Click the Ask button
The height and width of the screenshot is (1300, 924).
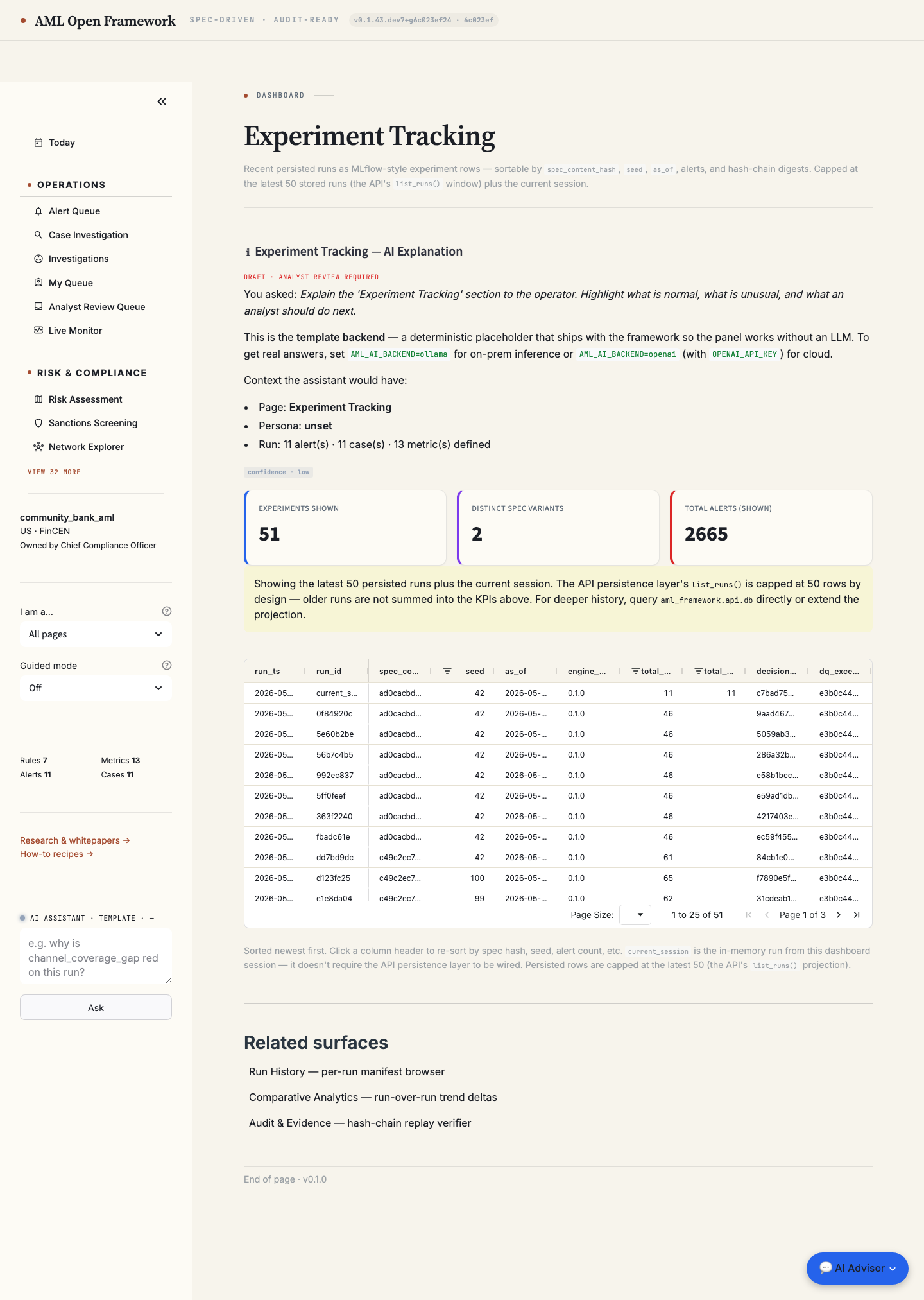(96, 1007)
